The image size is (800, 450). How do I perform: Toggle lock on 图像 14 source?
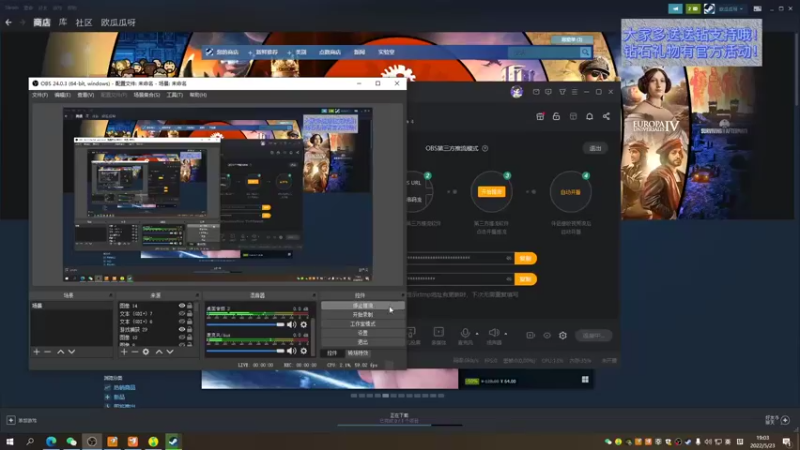(x=190, y=306)
